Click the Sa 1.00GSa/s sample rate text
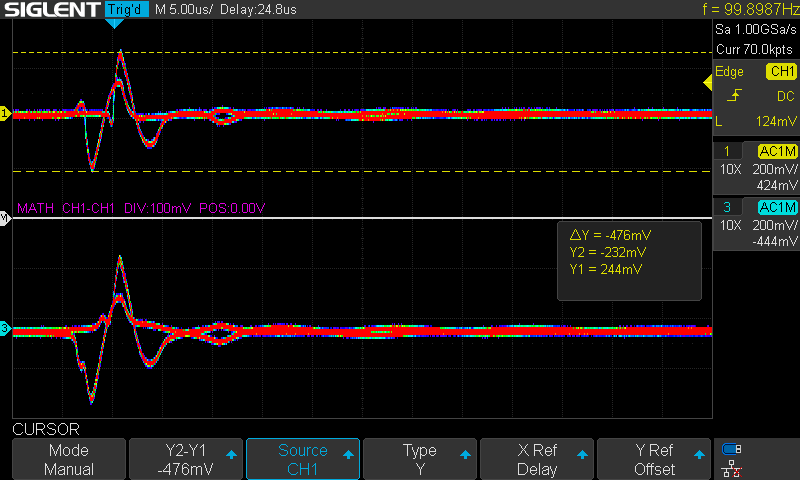The image size is (800, 480). coord(756,30)
